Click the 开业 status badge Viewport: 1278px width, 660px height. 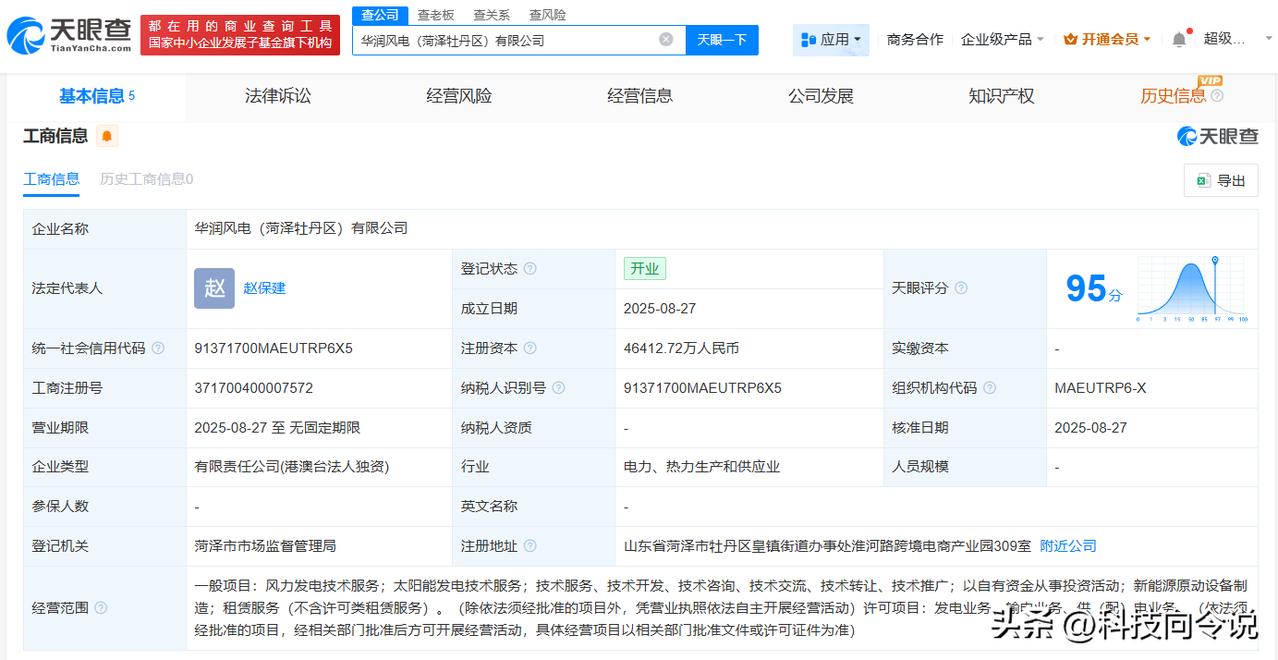point(645,269)
